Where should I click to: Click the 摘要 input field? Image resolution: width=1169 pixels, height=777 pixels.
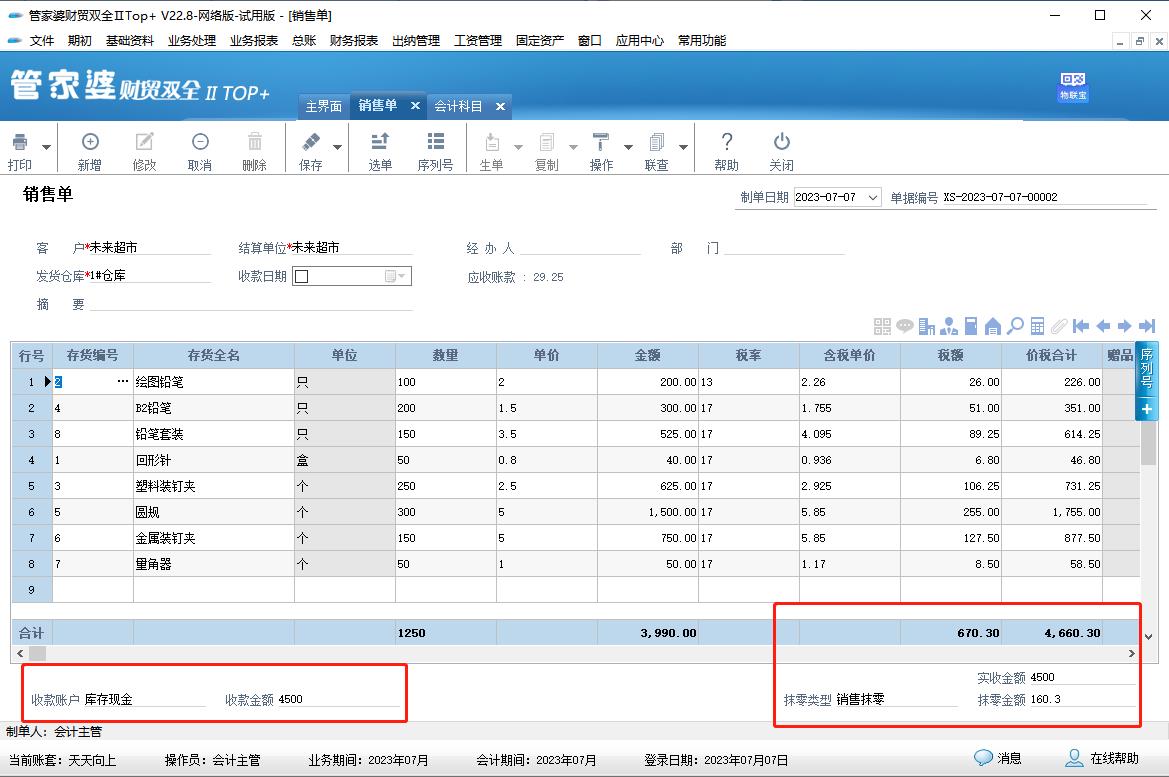coord(251,303)
